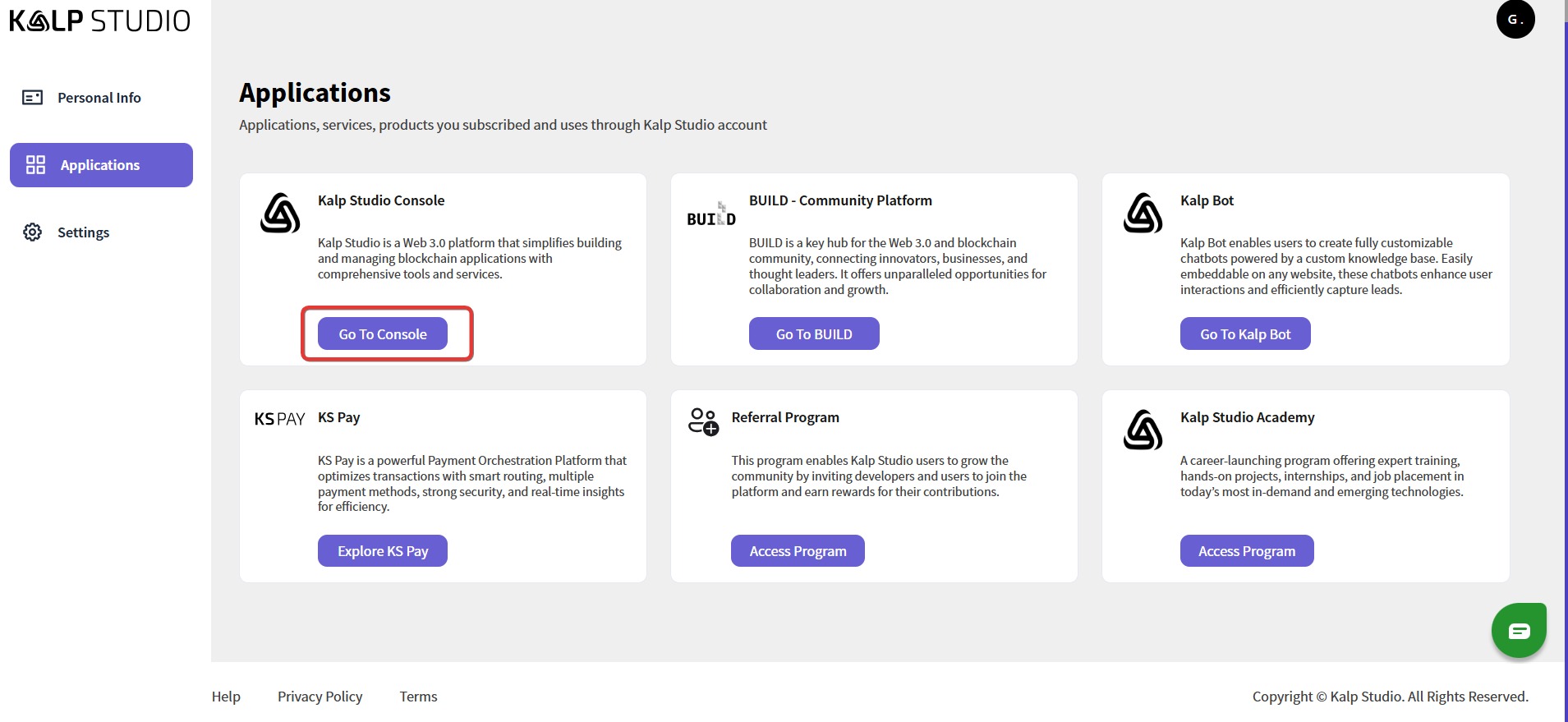
Task: Click the BUILD community platform logo
Action: click(x=711, y=215)
